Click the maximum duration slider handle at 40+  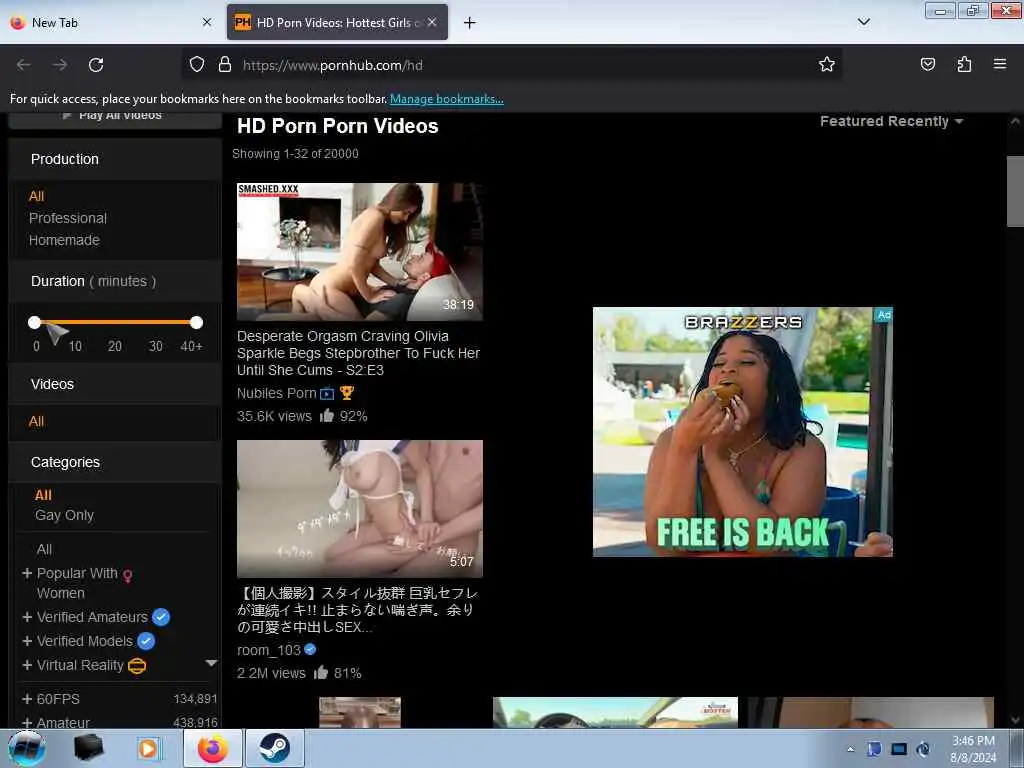coord(196,322)
